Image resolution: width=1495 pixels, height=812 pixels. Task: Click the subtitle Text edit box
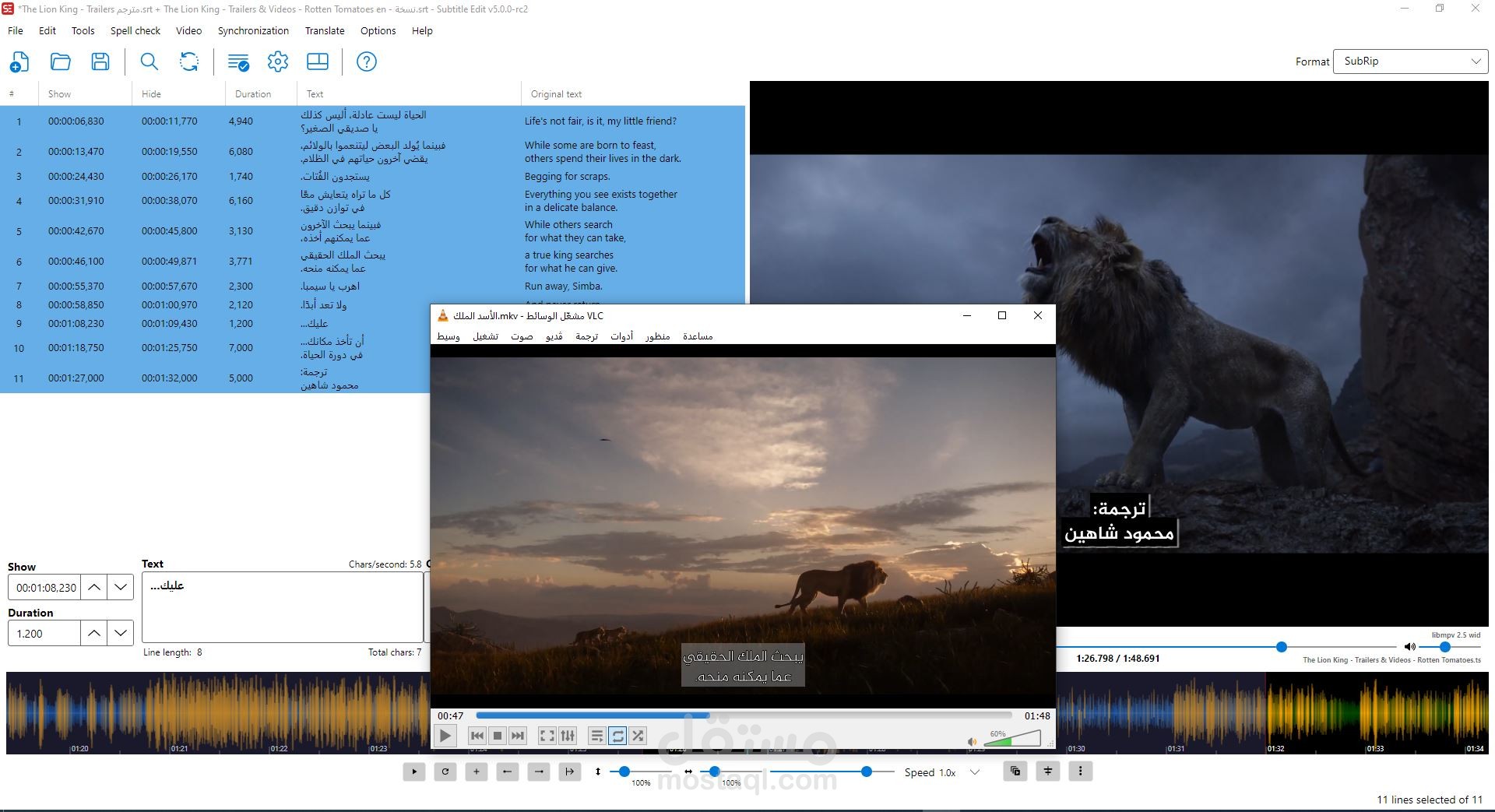tap(283, 607)
